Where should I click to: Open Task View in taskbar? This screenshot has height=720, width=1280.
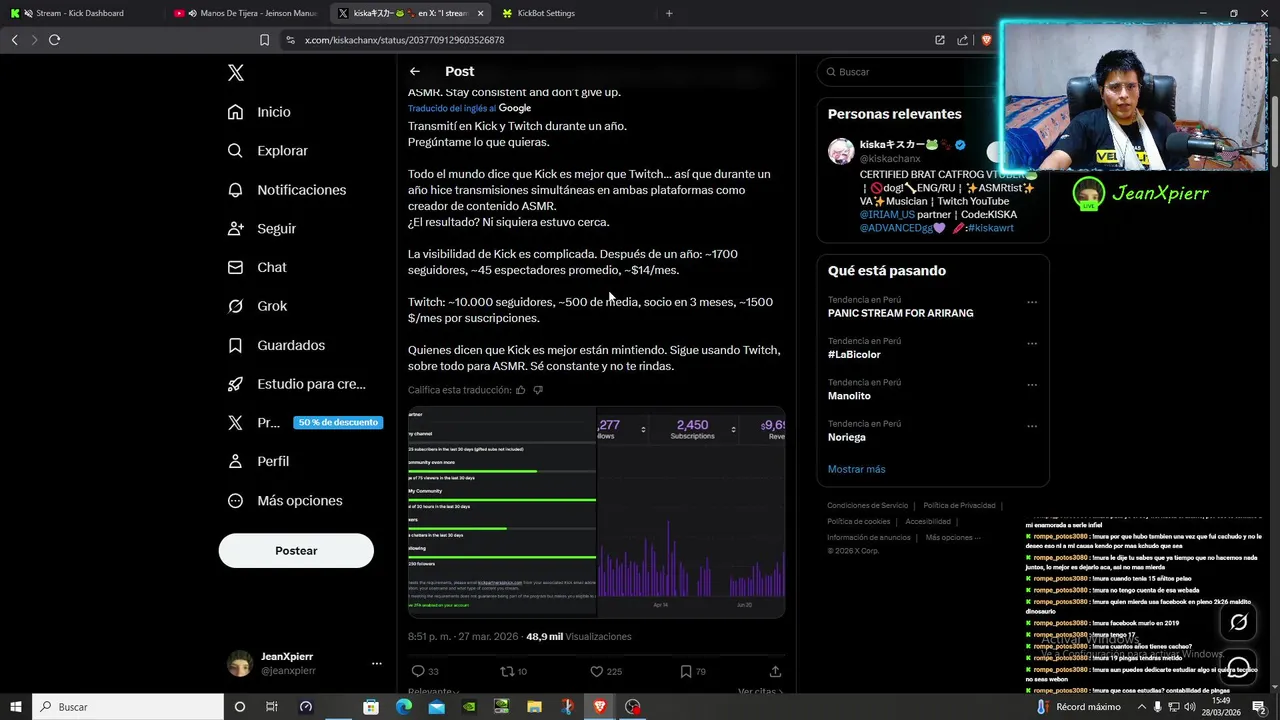point(272,707)
